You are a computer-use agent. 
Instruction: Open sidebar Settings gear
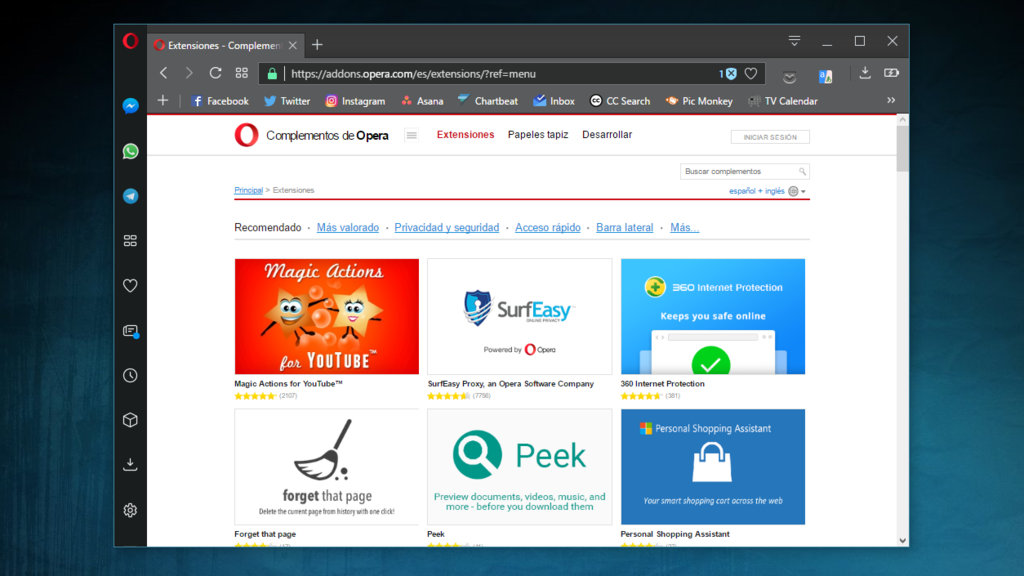(129, 510)
